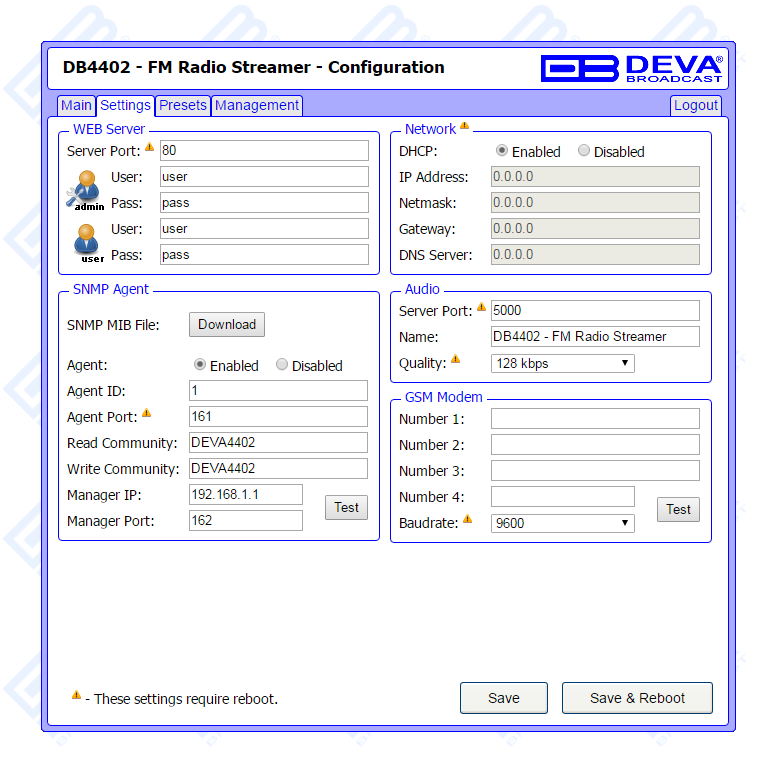Click the DEVA Broadcast logo
Viewport: 777px width, 773px height.
click(631, 68)
